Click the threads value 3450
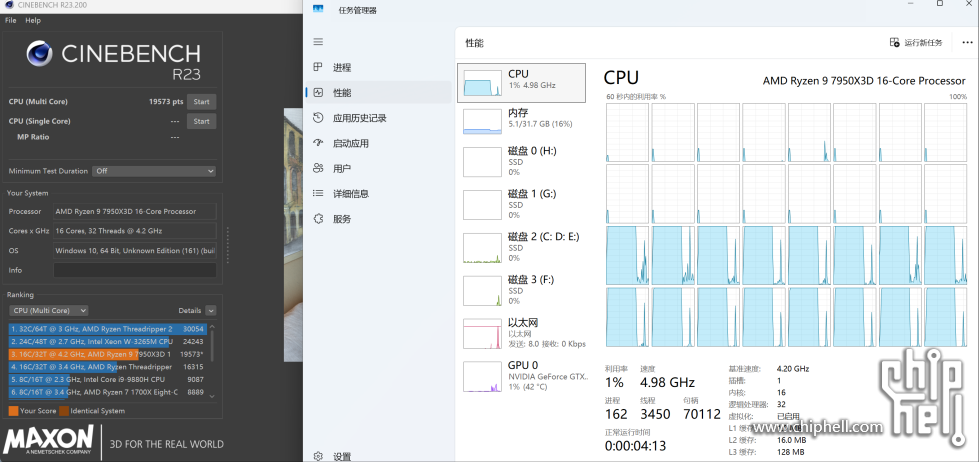 [655, 414]
